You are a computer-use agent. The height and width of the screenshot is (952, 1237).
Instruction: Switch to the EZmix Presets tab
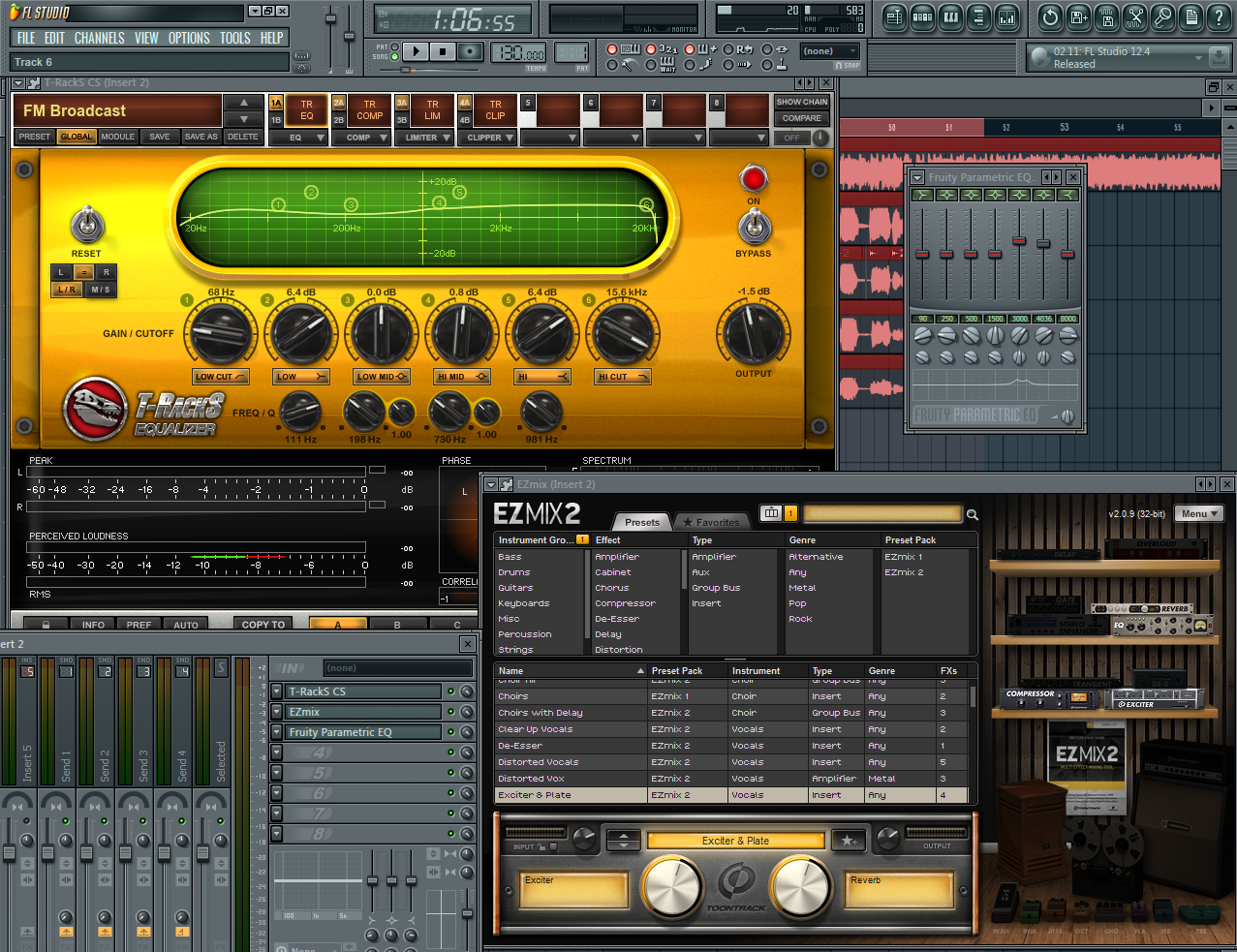tap(641, 522)
